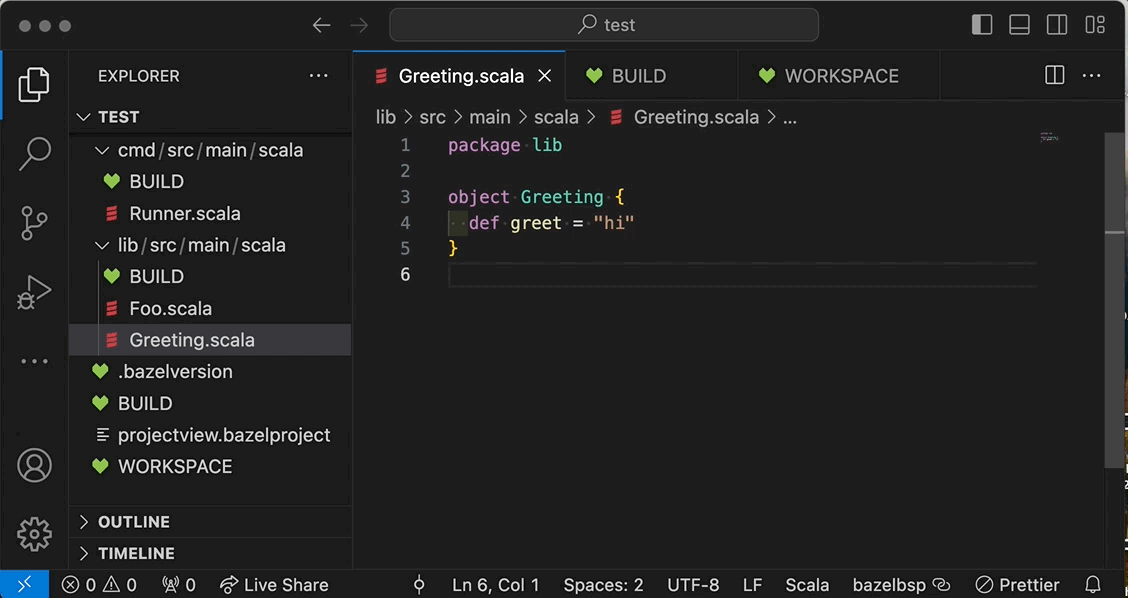Click the ports forwarded indicator showing 0
Image resolution: width=1128 pixels, height=598 pixels.
coord(179,585)
